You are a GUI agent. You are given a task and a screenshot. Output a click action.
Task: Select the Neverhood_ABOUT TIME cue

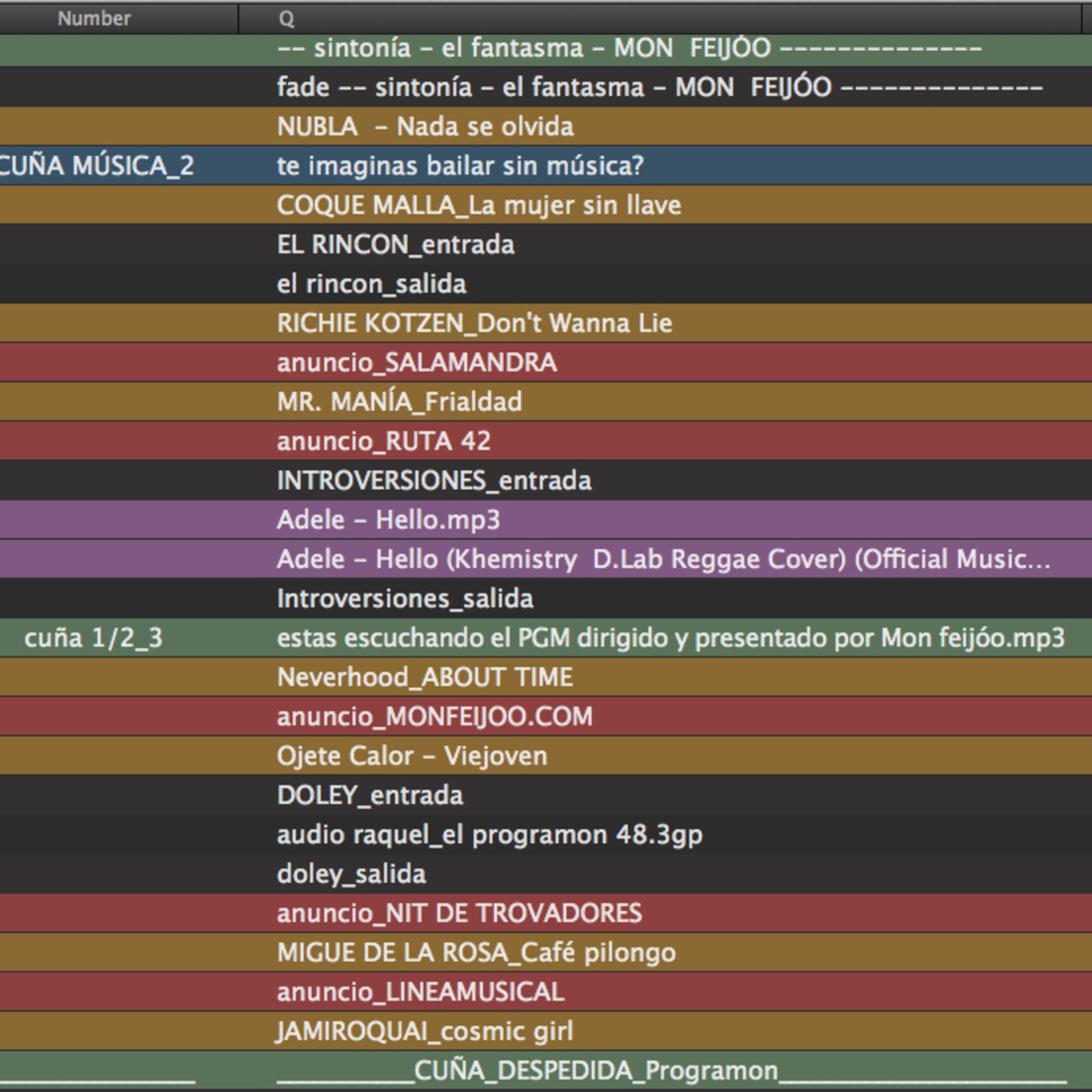pos(425,677)
